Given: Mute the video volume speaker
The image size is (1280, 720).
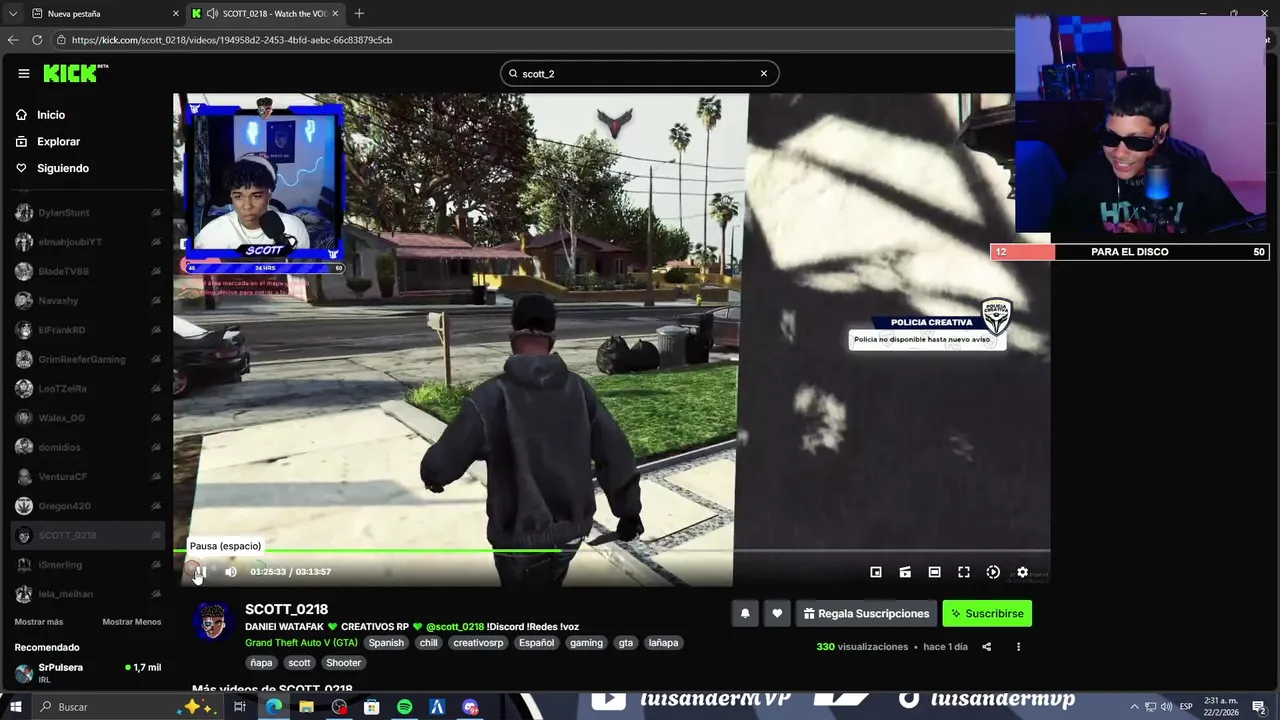Looking at the screenshot, I should 231,572.
